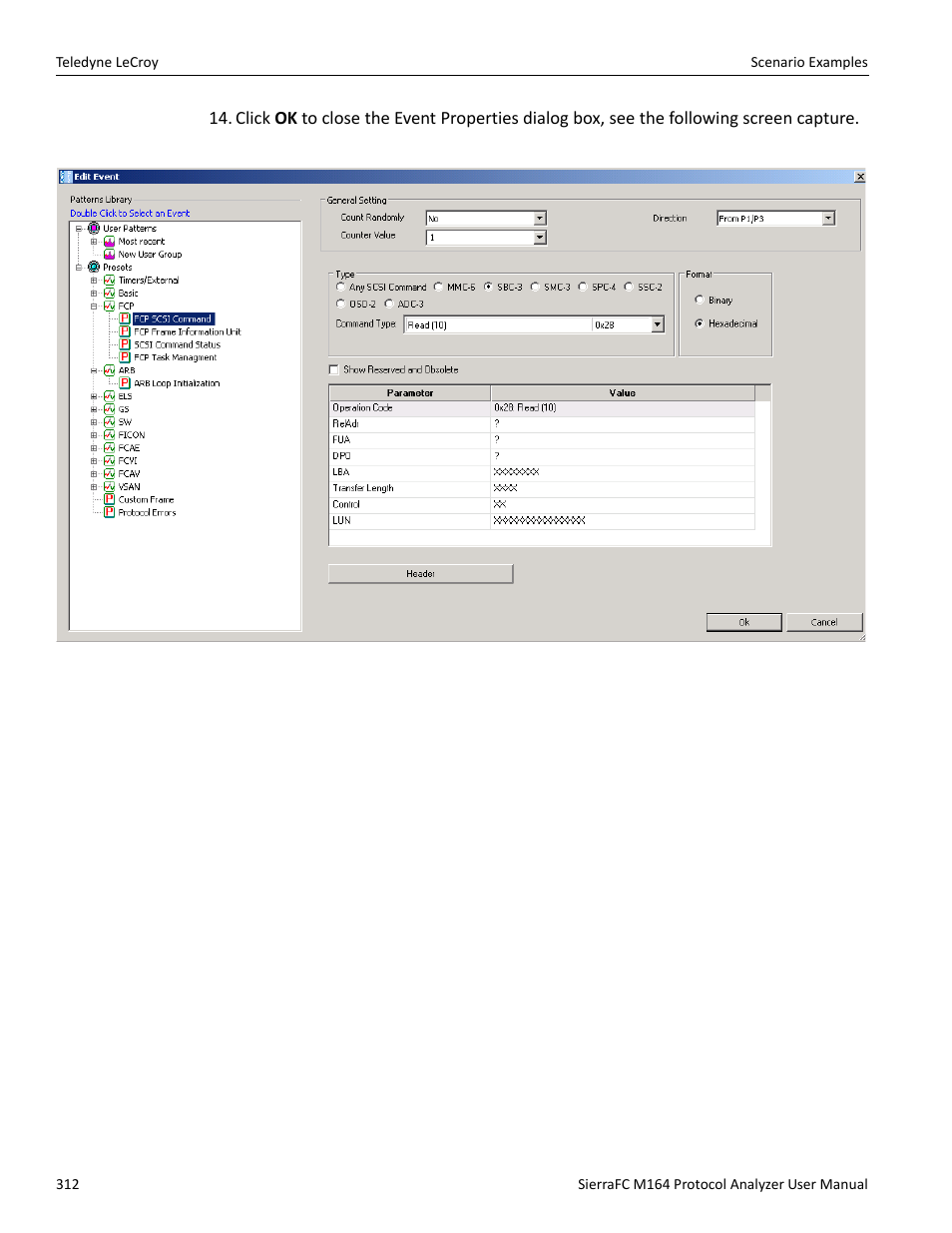The width and height of the screenshot is (952, 1233).
Task: Click the FCP SCSI Command pattern icon
Action: point(125,318)
